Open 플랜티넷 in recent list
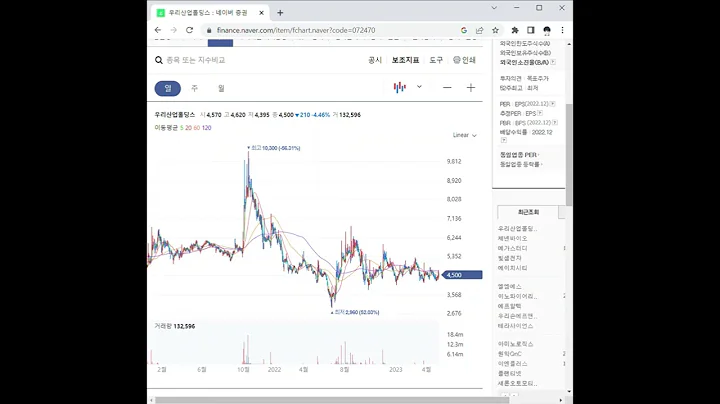The image size is (720, 404). click(x=509, y=374)
